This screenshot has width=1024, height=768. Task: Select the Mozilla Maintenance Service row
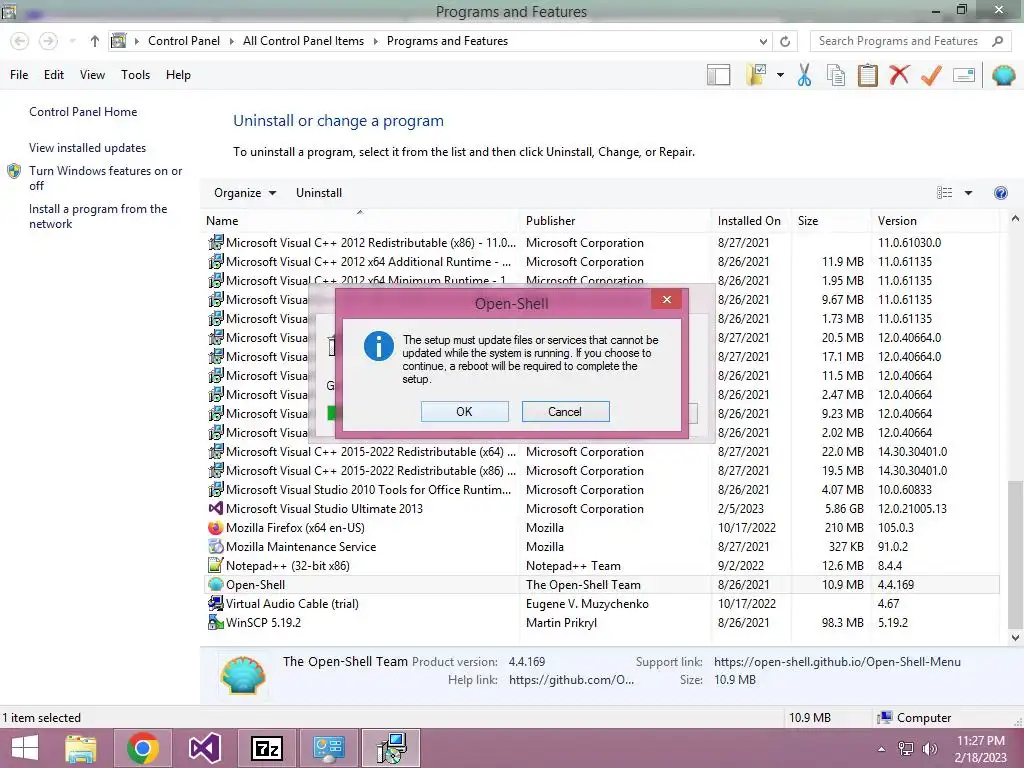pos(602,547)
